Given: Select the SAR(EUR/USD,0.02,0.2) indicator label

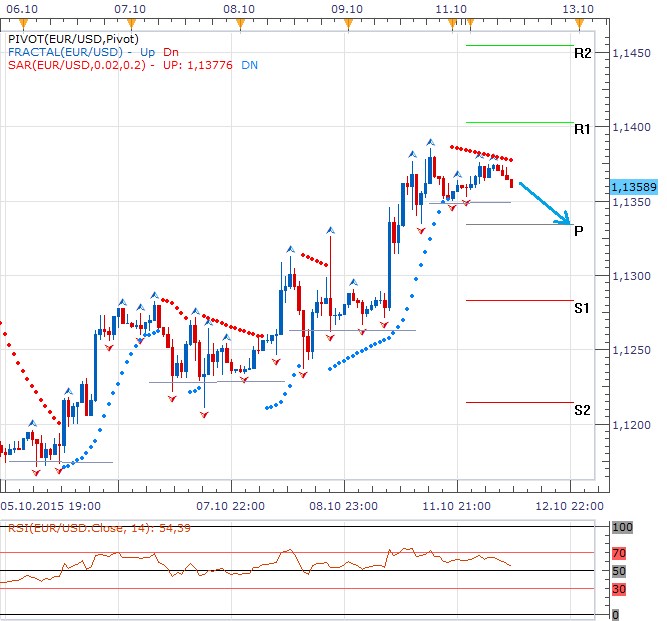Looking at the screenshot, I should point(76,64).
